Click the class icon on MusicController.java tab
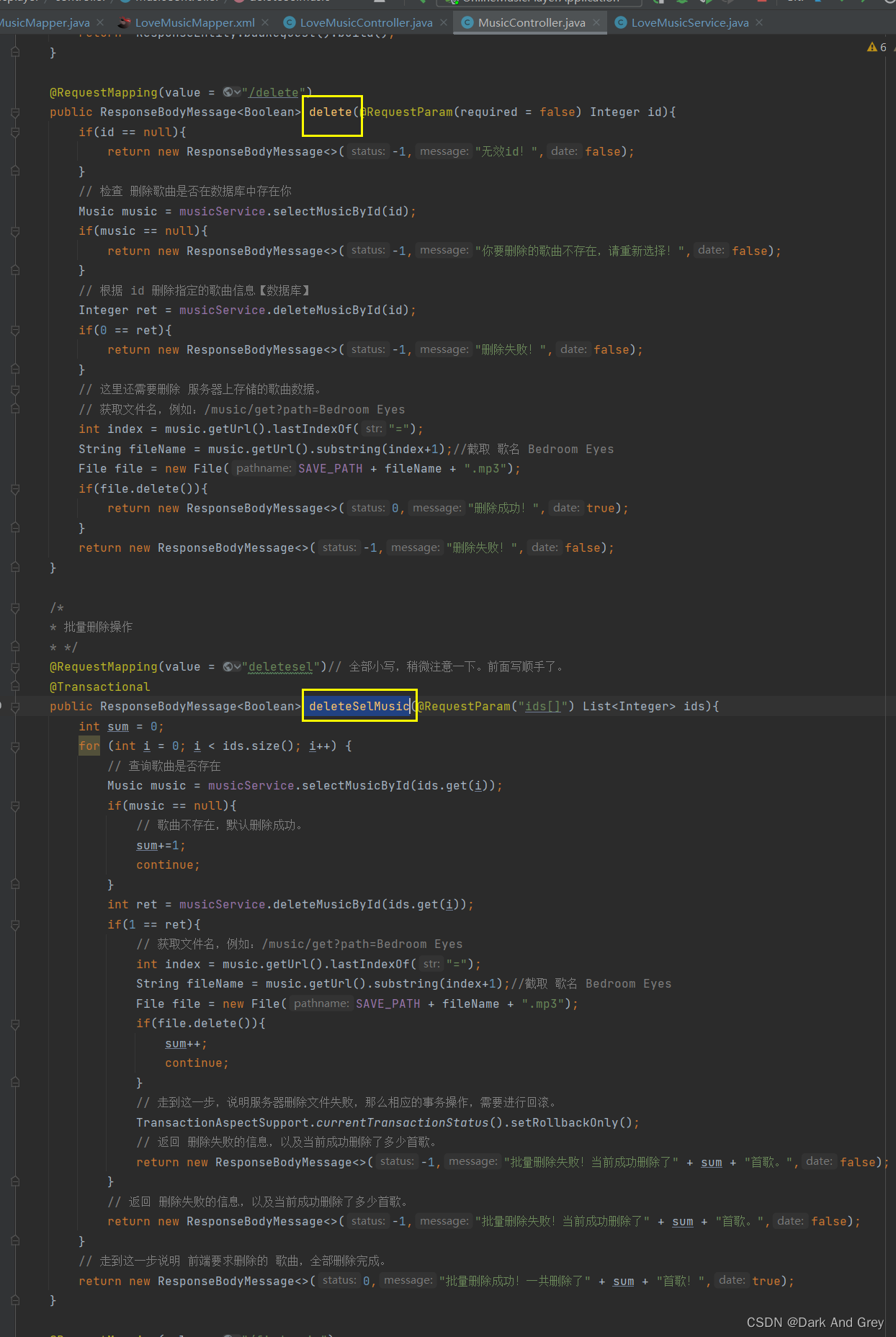The image size is (896, 1337). [x=467, y=22]
